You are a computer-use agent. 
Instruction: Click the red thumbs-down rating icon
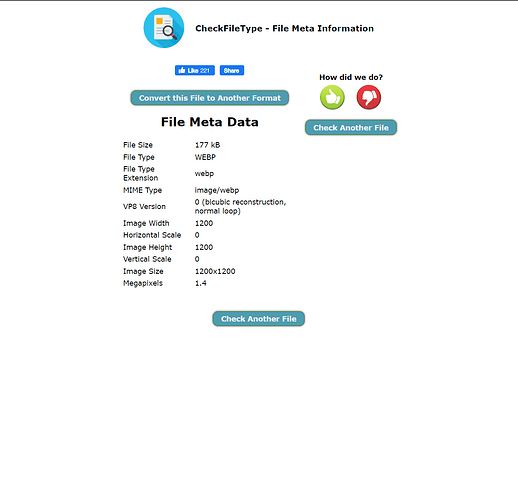pos(369,97)
